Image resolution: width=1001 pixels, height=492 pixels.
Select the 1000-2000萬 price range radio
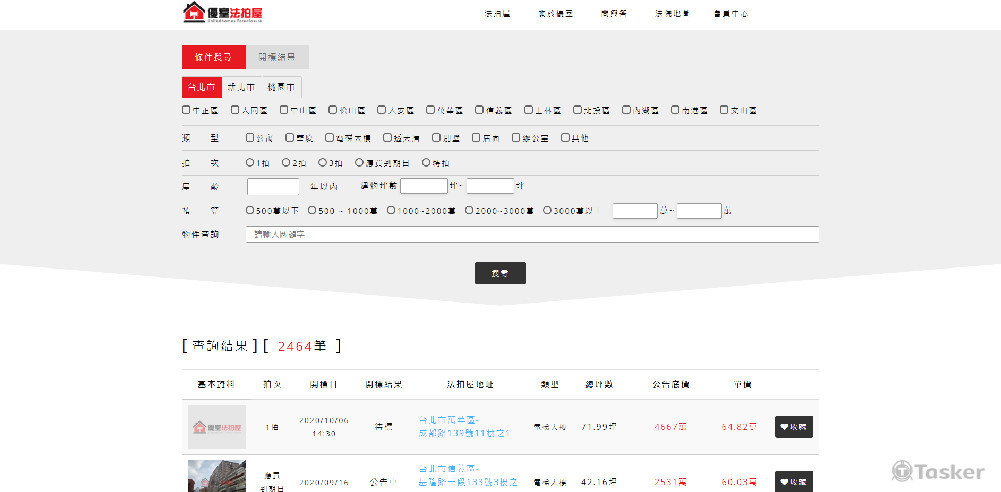tap(391, 210)
